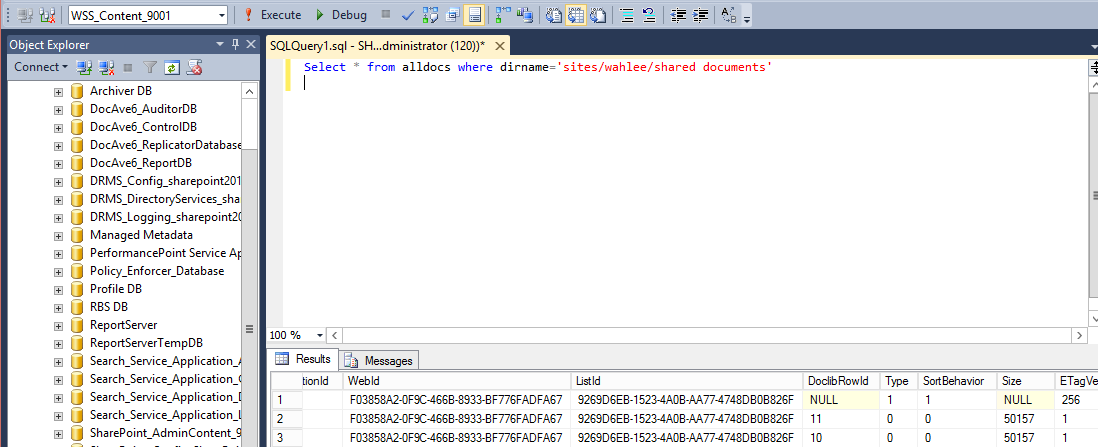Click the Increase Indent icon
Viewport: 1098px width, 447px height.
699,15
